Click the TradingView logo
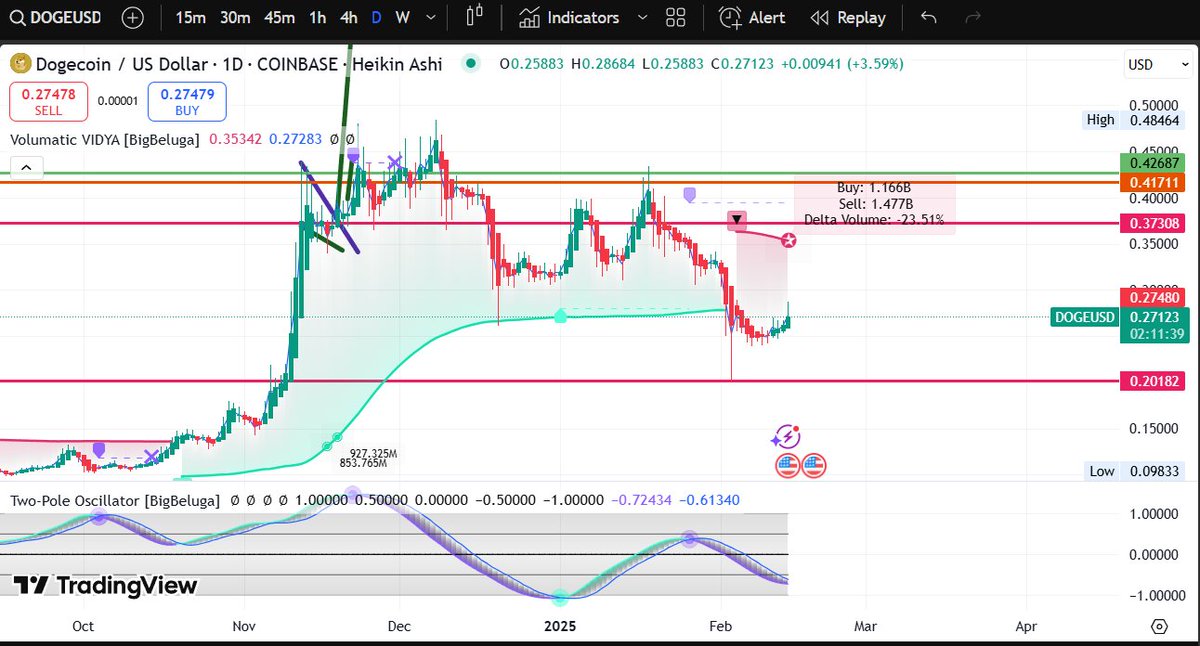 [105, 586]
